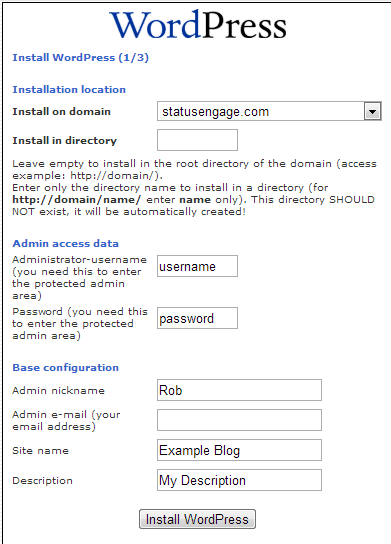Screen dimensions: 391x544
Task: Click the Password input field
Action: click(197, 318)
